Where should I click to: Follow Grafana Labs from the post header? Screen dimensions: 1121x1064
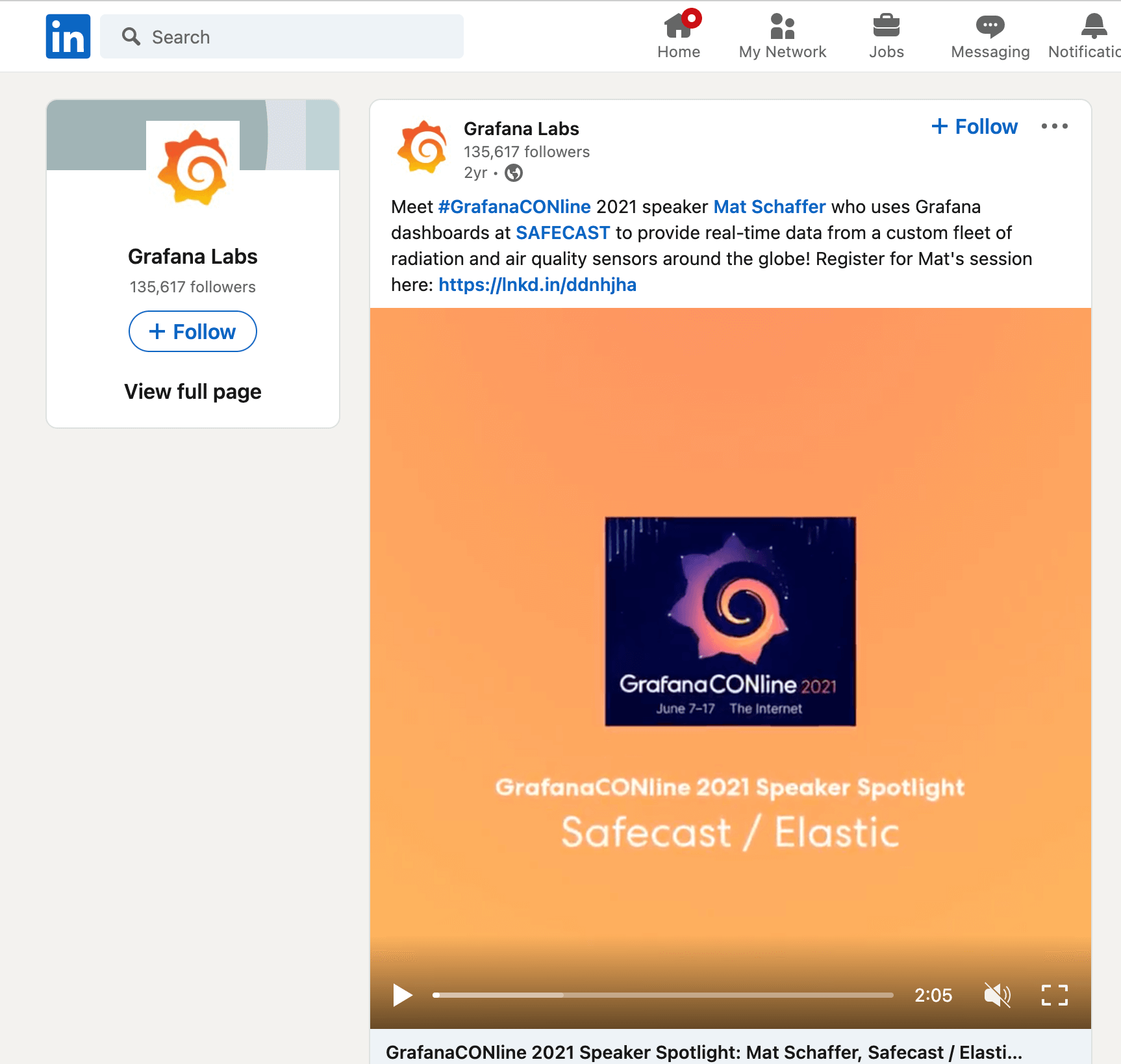[x=974, y=126]
